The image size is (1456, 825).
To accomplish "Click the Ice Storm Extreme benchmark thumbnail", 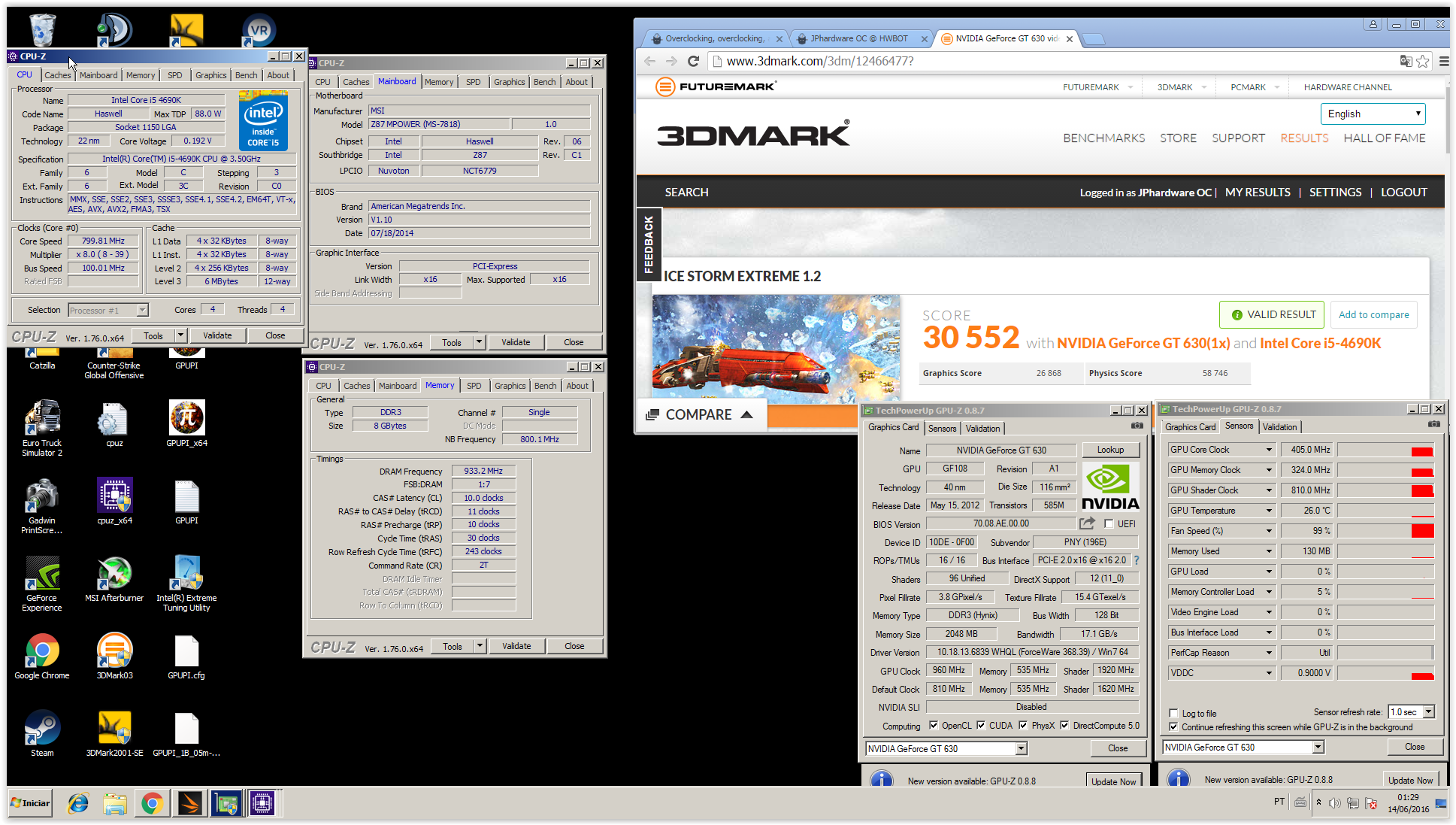I will 776,348.
